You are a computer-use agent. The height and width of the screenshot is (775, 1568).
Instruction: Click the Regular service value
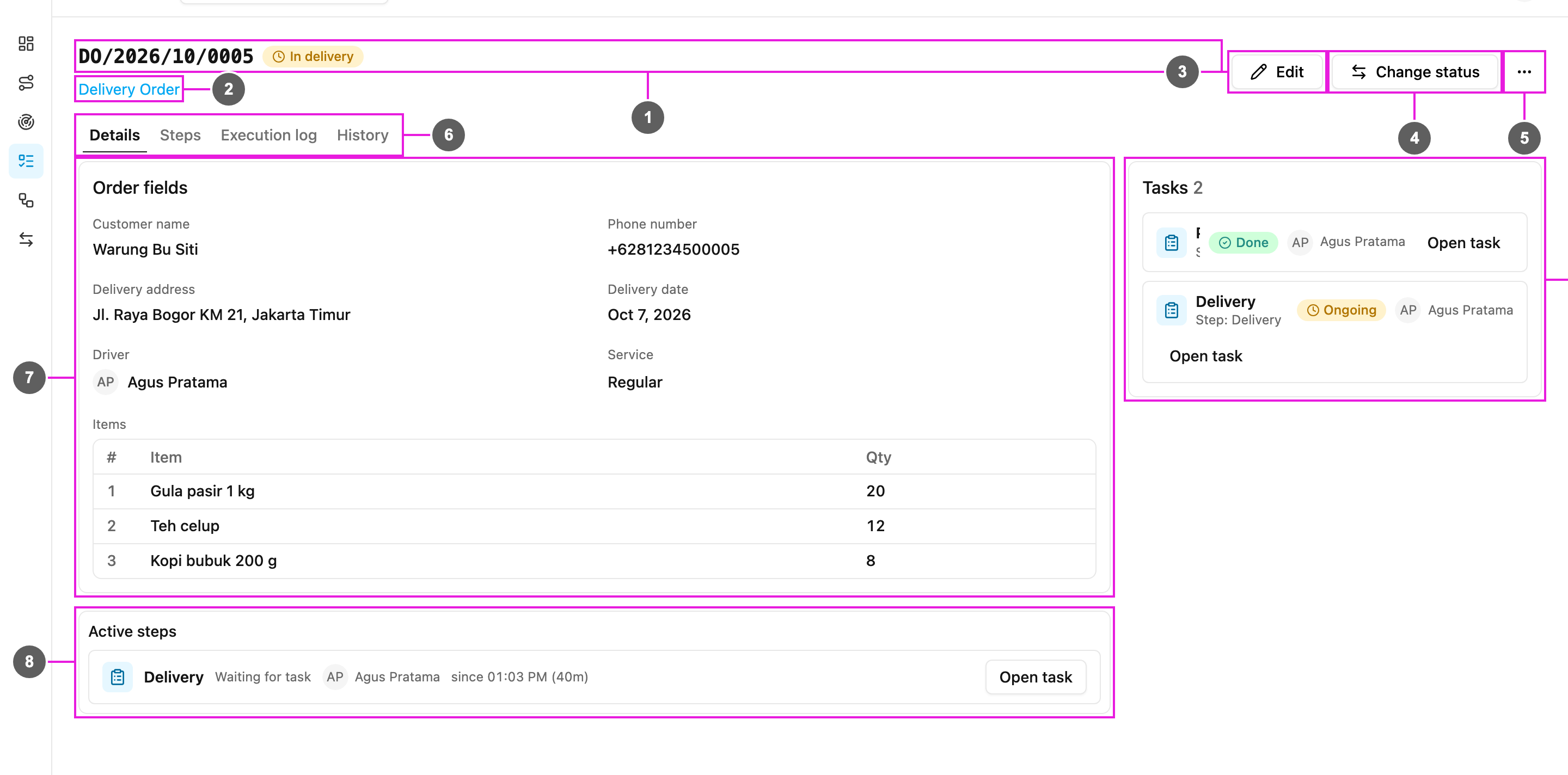635,382
